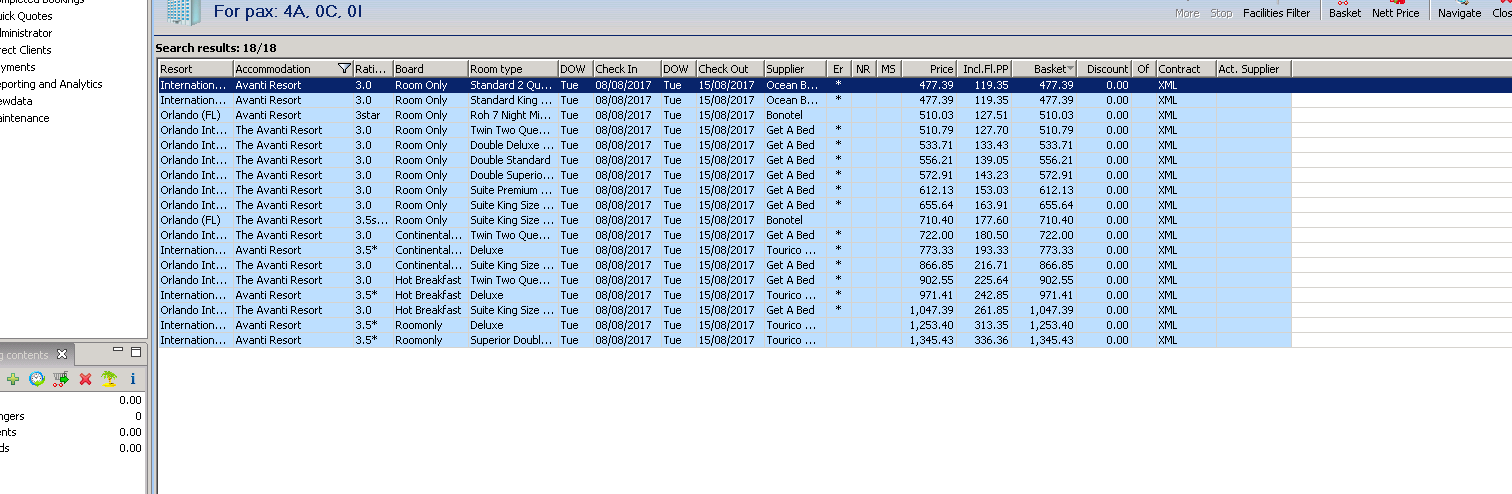Screen dimensions: 1512x494
Task: Sort by the Check In column header
Action: click(x=626, y=69)
